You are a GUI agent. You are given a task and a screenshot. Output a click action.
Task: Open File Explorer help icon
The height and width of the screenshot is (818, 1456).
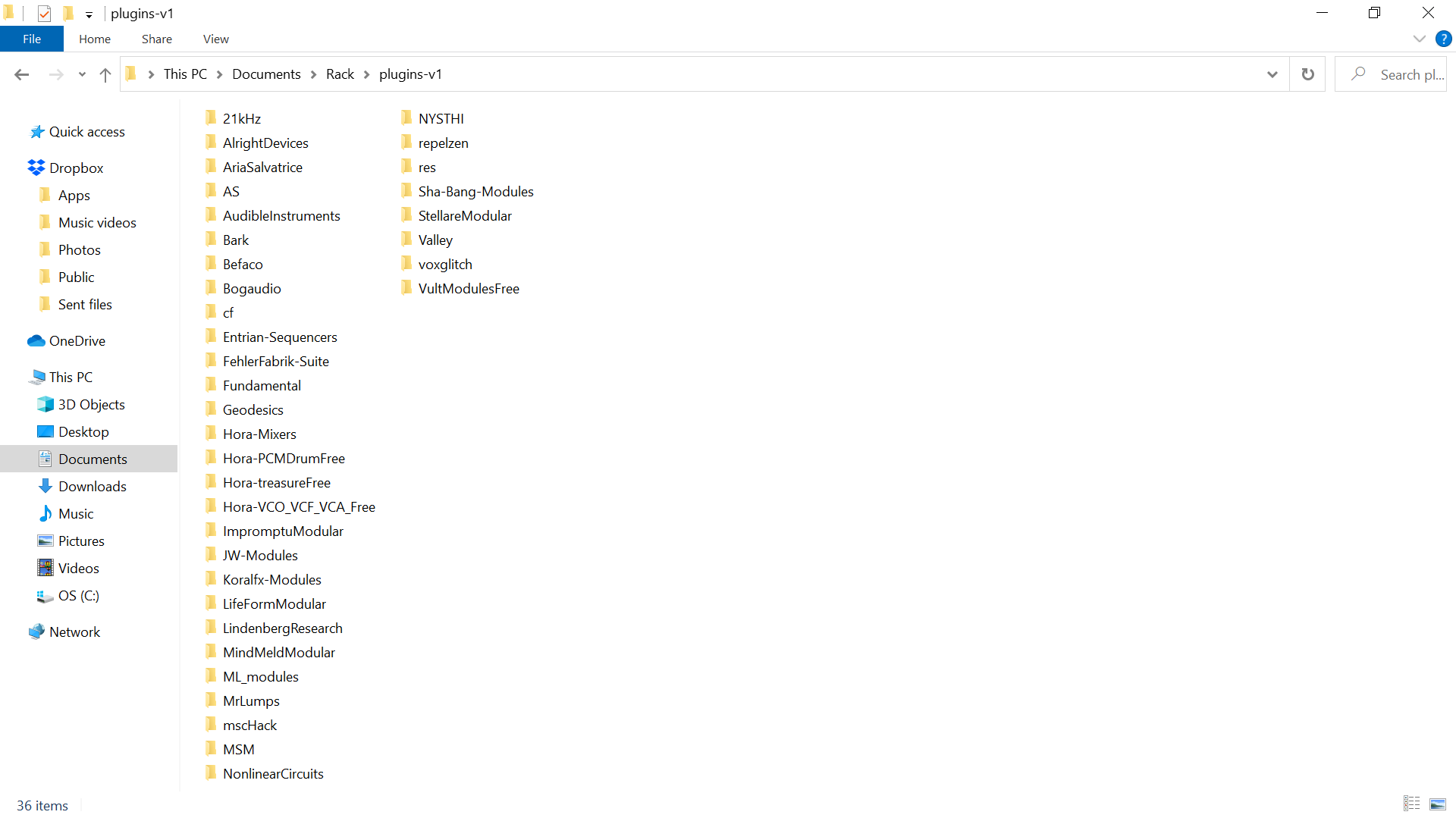click(x=1444, y=39)
